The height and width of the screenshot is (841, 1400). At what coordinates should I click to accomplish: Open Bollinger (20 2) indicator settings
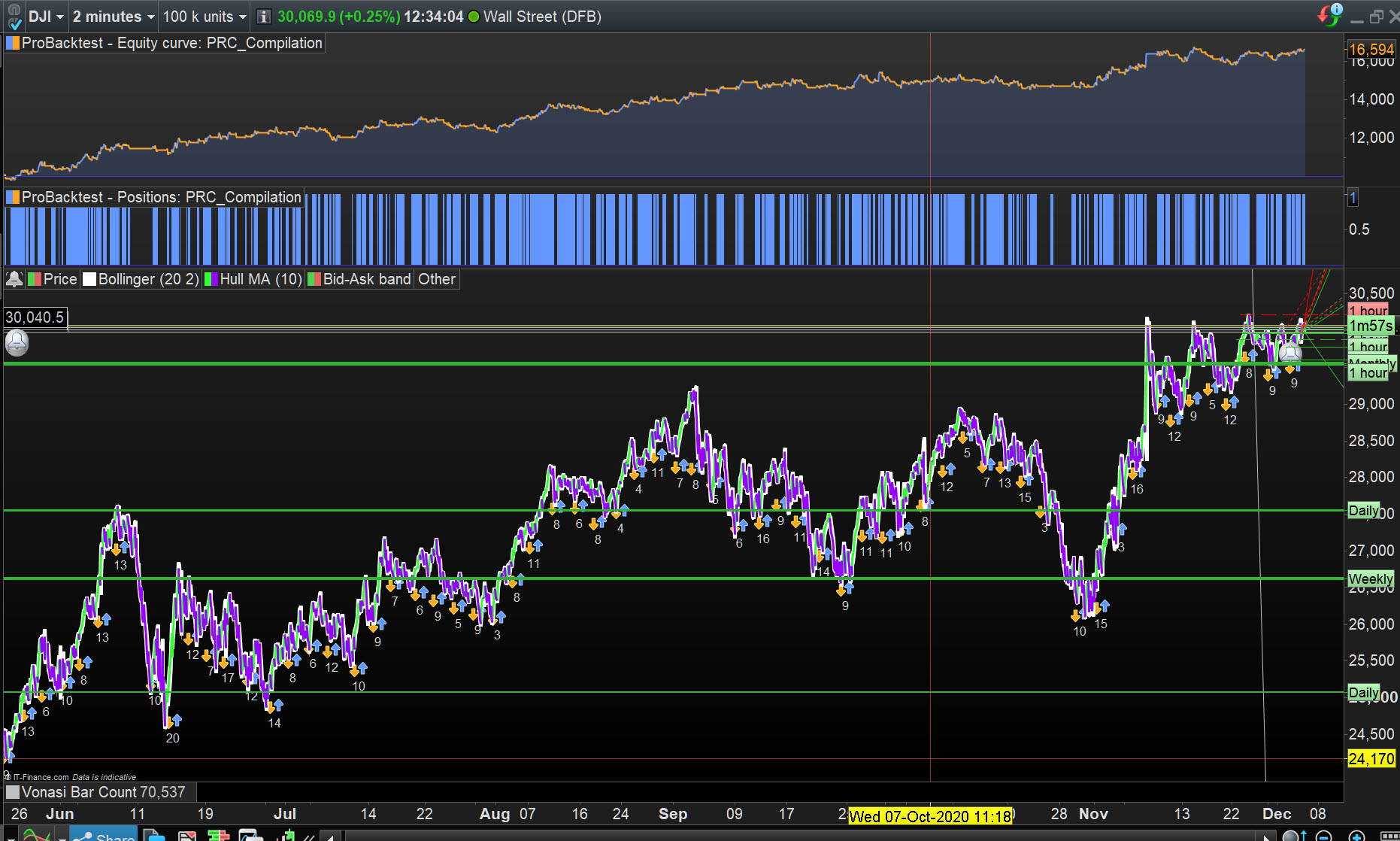[149, 279]
